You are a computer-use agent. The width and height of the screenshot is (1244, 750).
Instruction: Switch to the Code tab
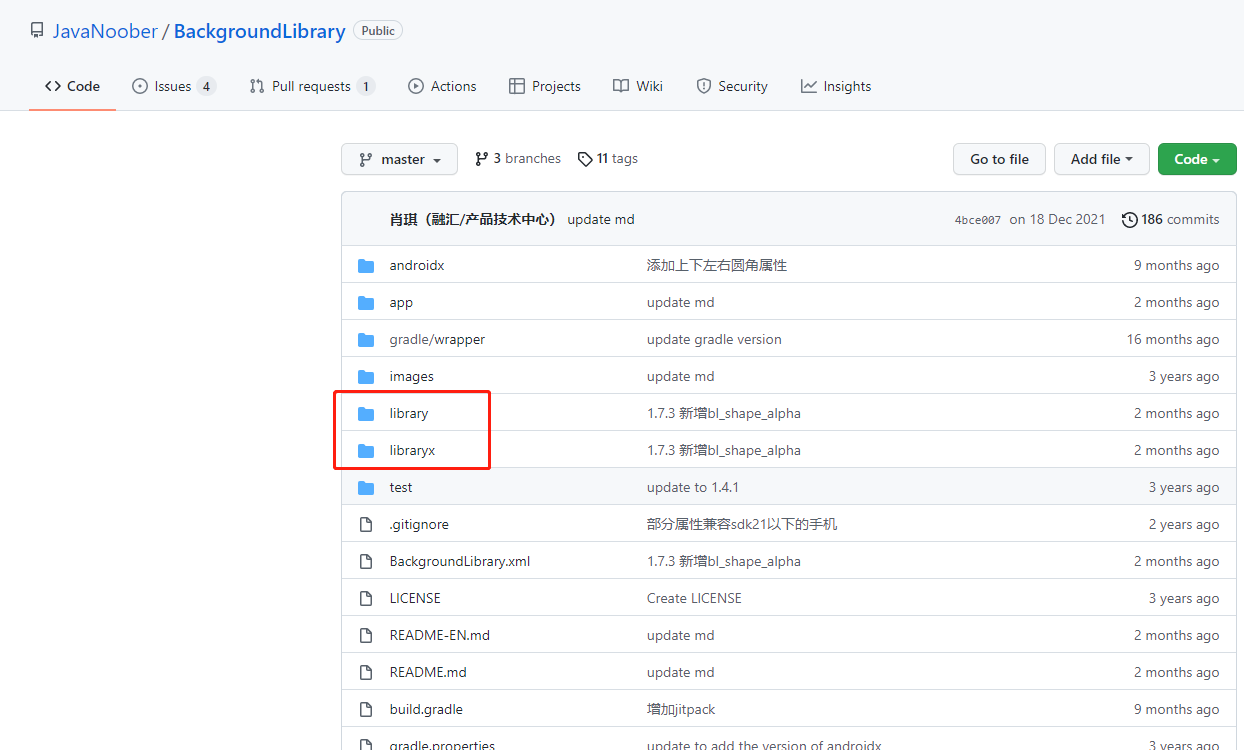(72, 86)
